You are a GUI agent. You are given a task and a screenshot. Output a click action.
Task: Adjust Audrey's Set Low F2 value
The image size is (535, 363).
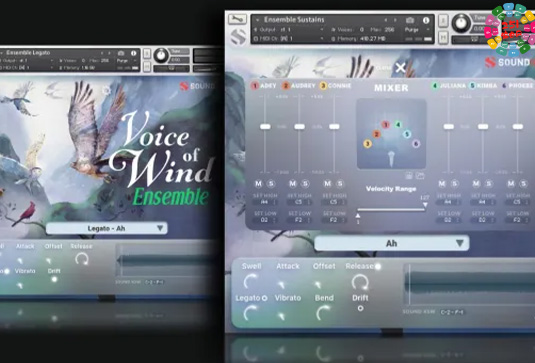(x=299, y=220)
